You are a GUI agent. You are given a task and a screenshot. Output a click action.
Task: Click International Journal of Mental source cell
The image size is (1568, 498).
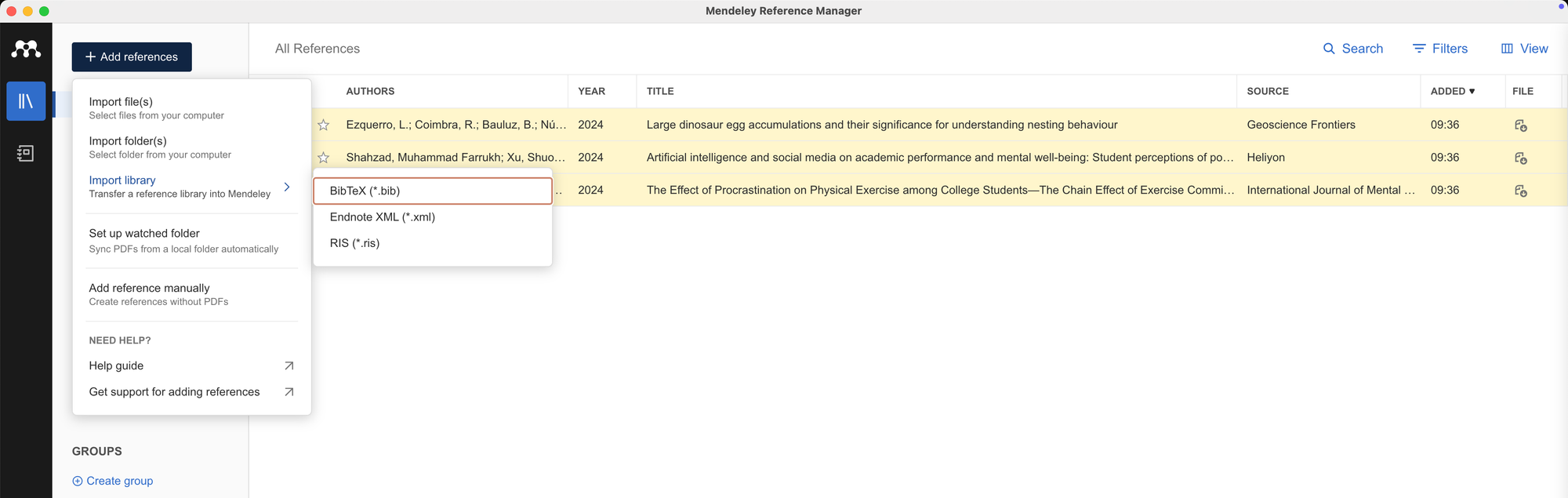[x=1330, y=190]
